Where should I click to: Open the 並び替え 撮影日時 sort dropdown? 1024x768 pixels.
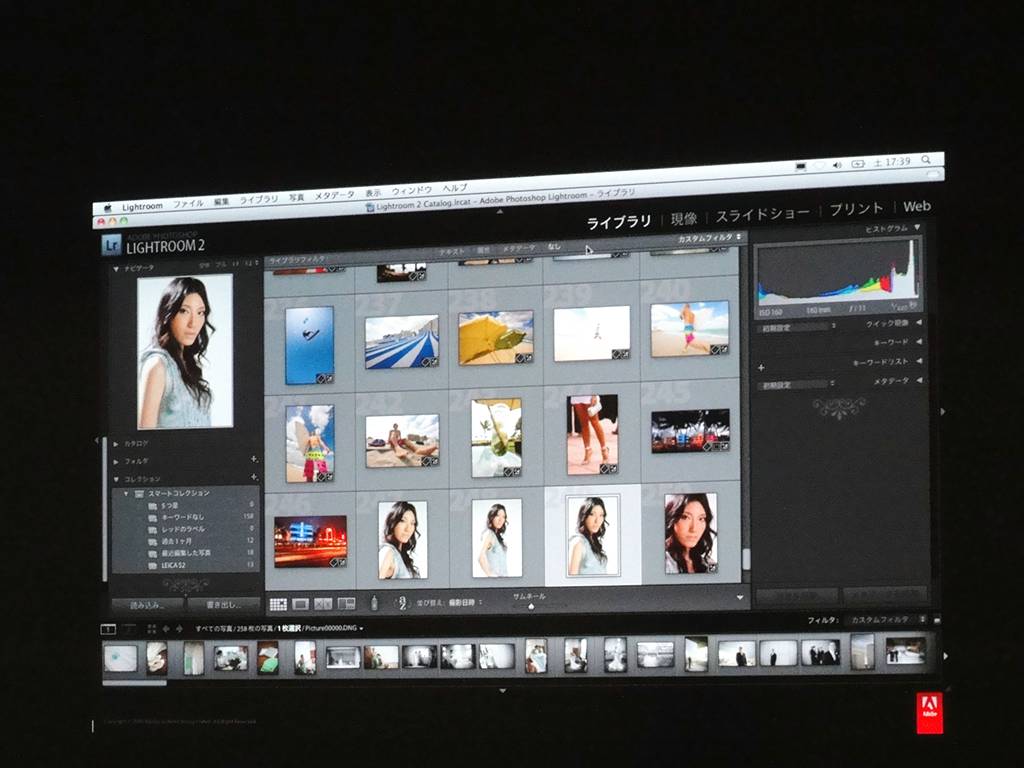450,602
